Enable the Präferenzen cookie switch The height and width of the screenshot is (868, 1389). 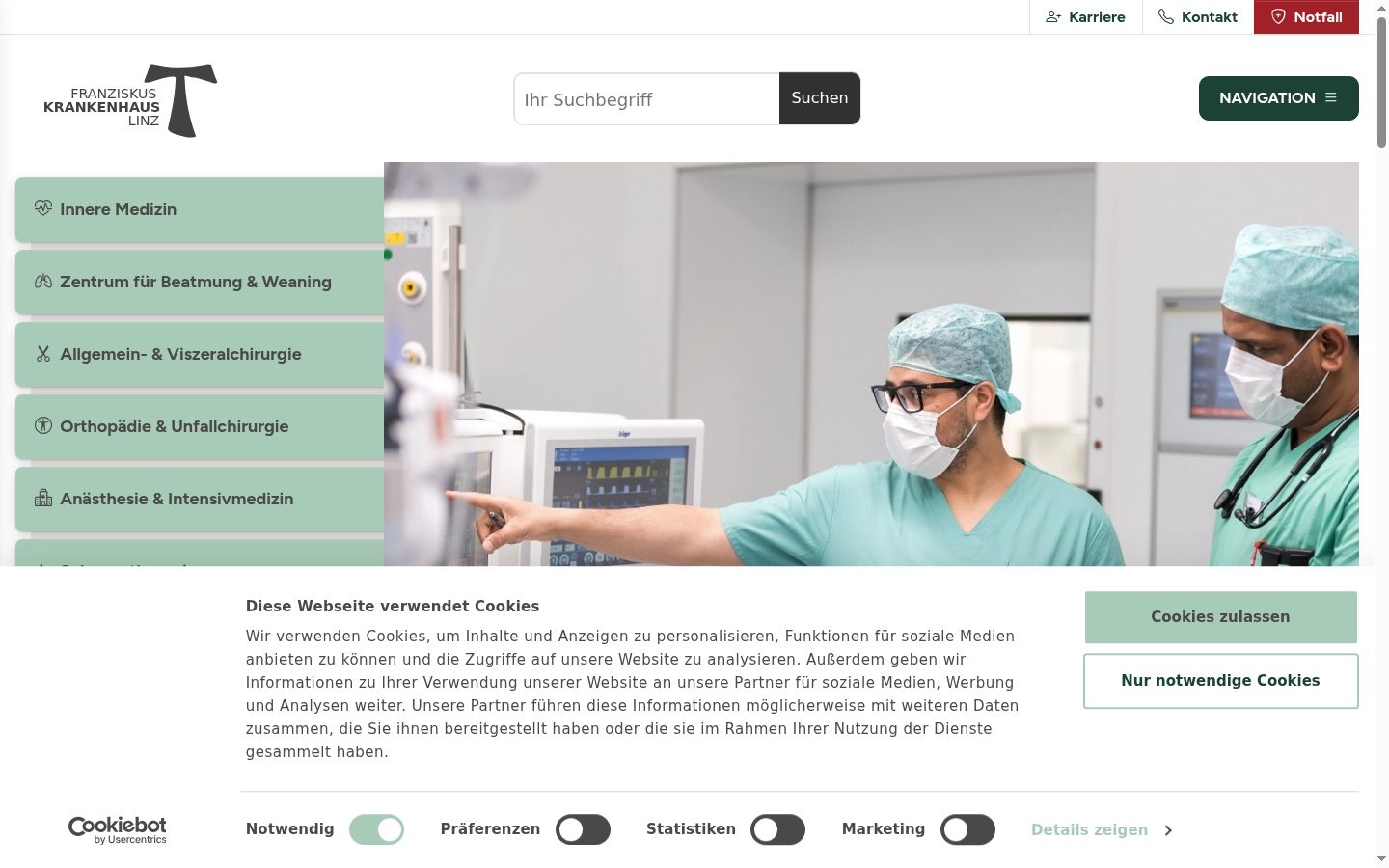pos(583,829)
